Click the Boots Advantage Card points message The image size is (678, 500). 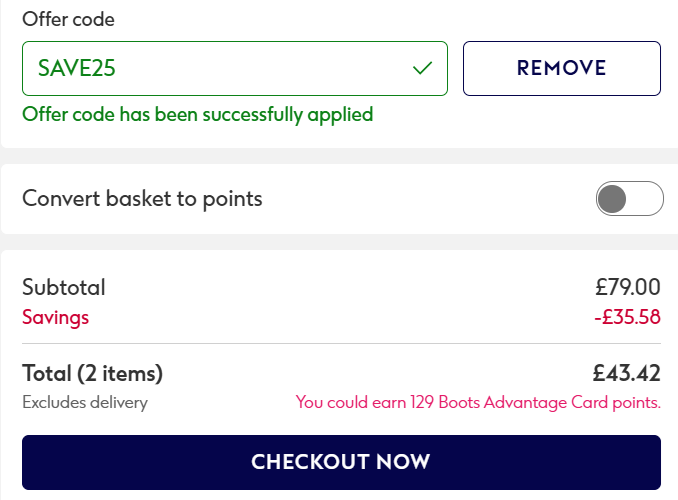pyautogui.click(x=478, y=403)
